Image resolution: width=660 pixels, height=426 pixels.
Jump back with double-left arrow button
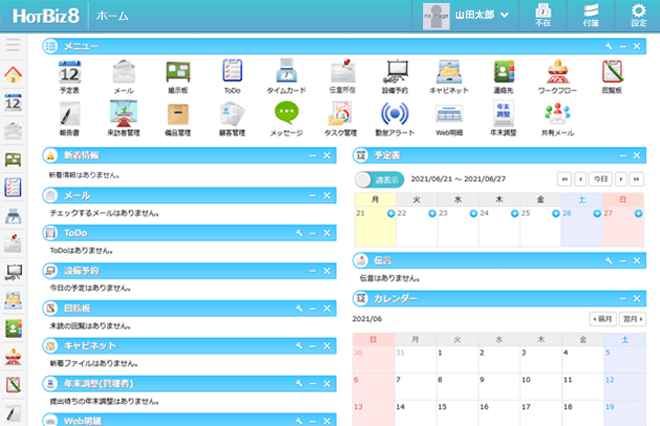pyautogui.click(x=564, y=179)
